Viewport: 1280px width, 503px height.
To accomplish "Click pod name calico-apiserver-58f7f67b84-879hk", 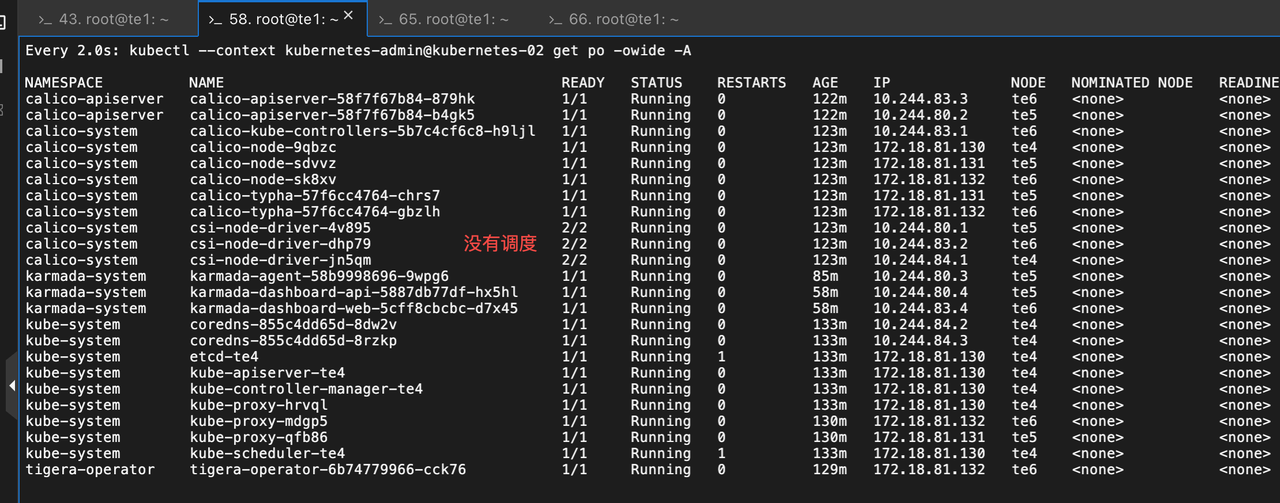I will click(332, 99).
